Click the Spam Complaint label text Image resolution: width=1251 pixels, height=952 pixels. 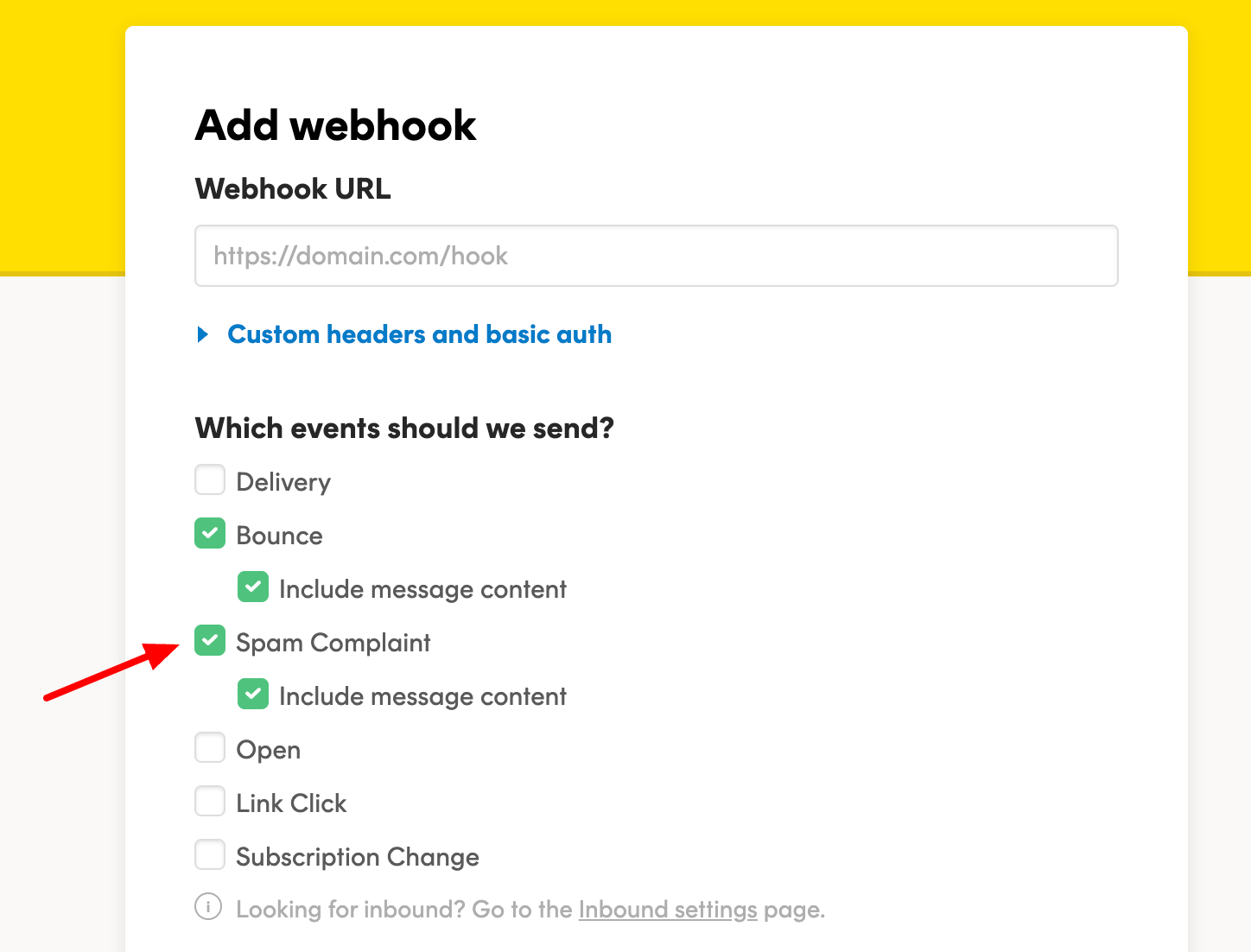(333, 643)
